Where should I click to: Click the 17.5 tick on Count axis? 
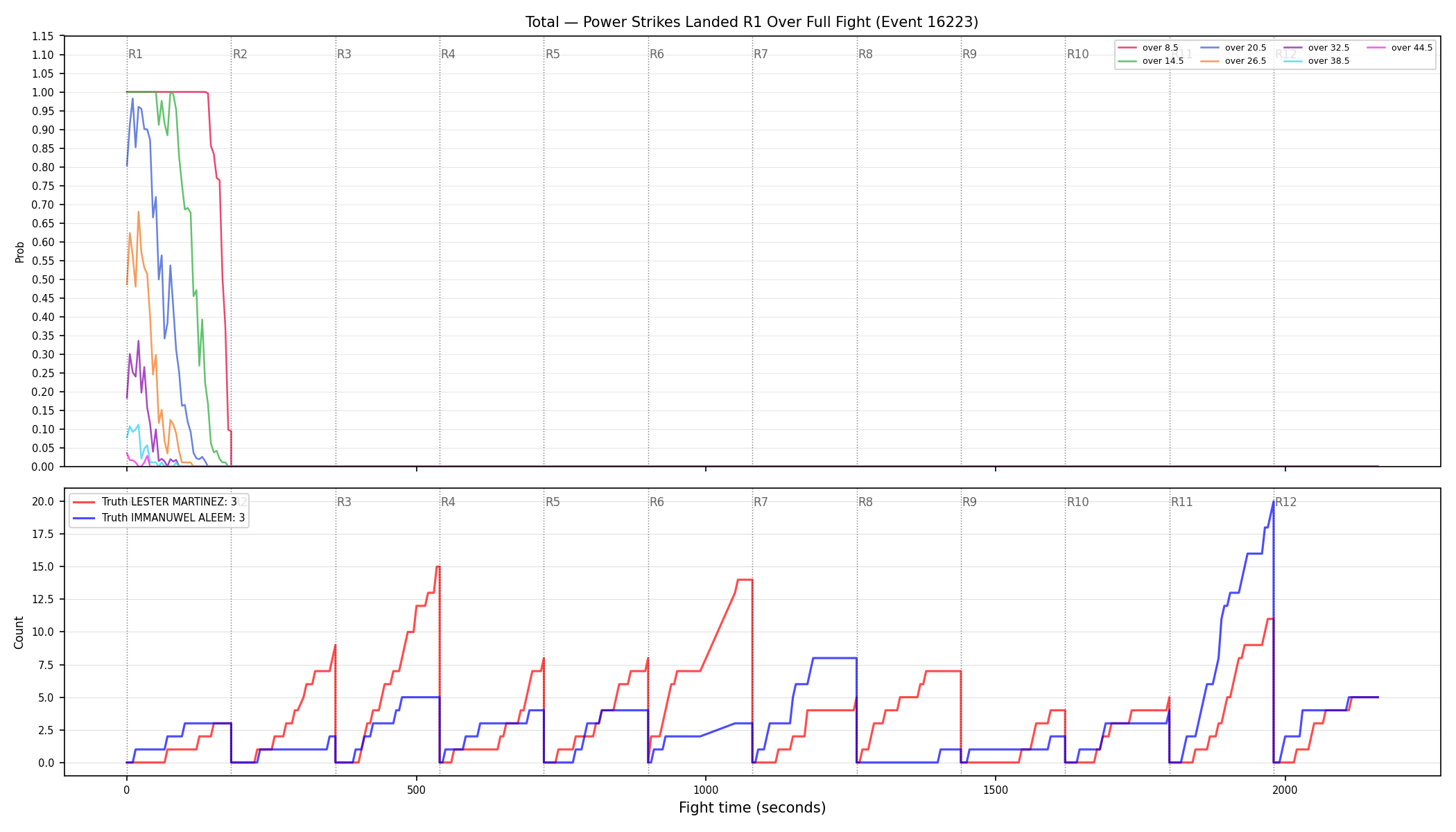click(x=43, y=534)
